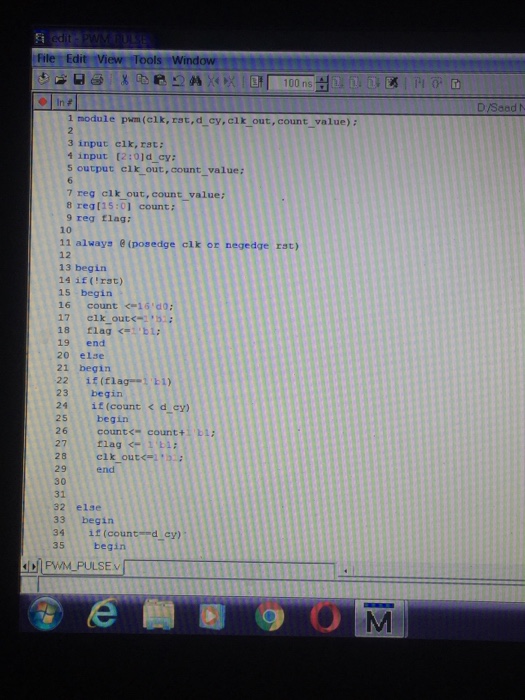Click the Run All toolbar icon

tap(373, 83)
